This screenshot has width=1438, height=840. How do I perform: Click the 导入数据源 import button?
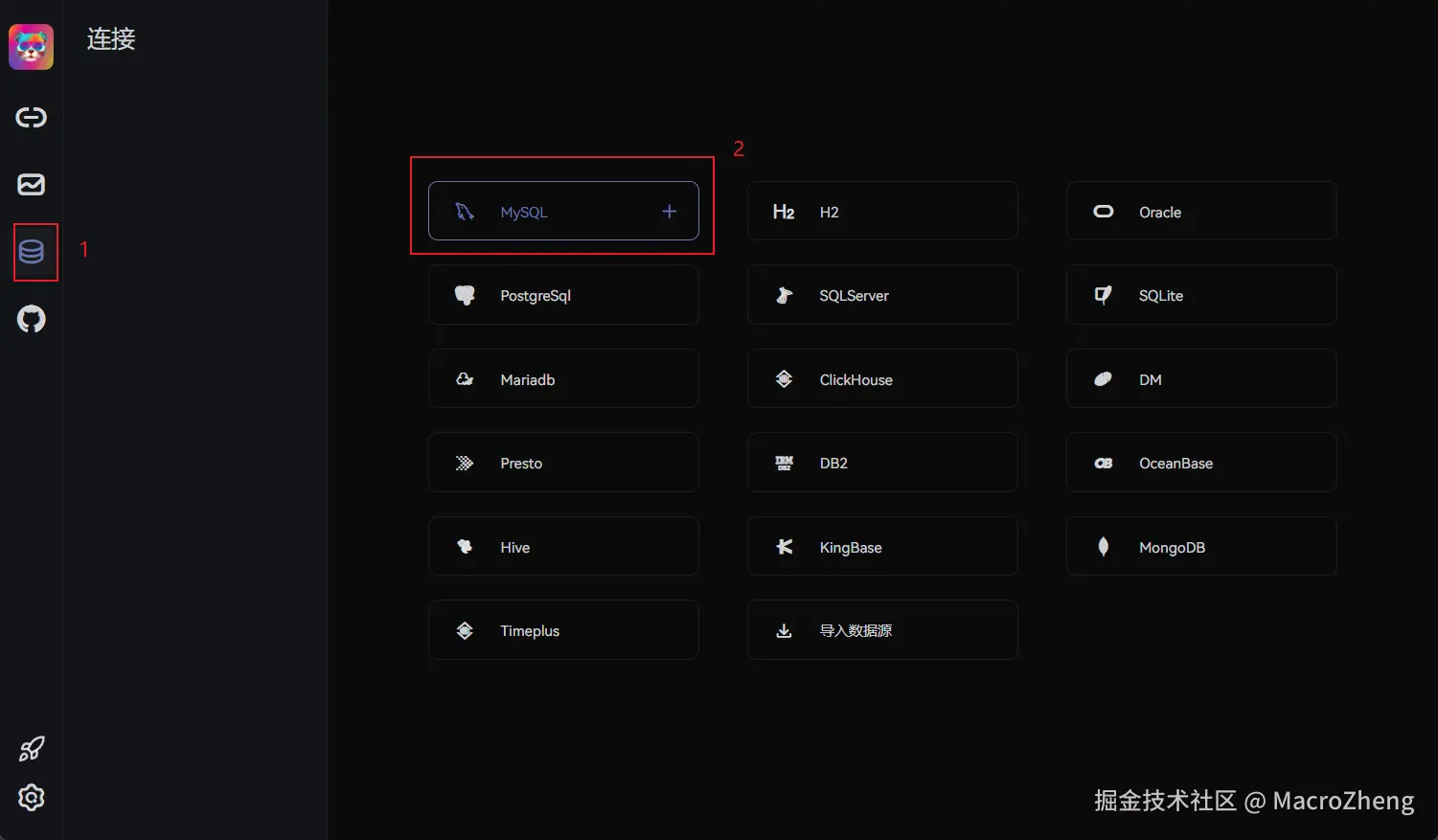tap(881, 630)
